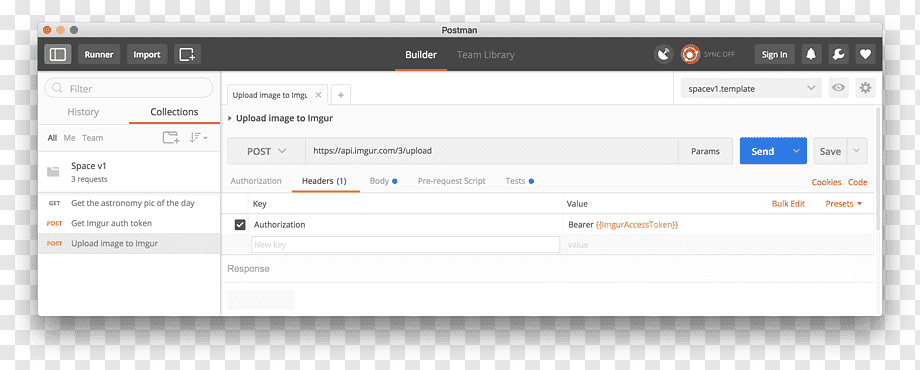Open the Body tab
Screen dimensions: 920x370
[x=383, y=181]
